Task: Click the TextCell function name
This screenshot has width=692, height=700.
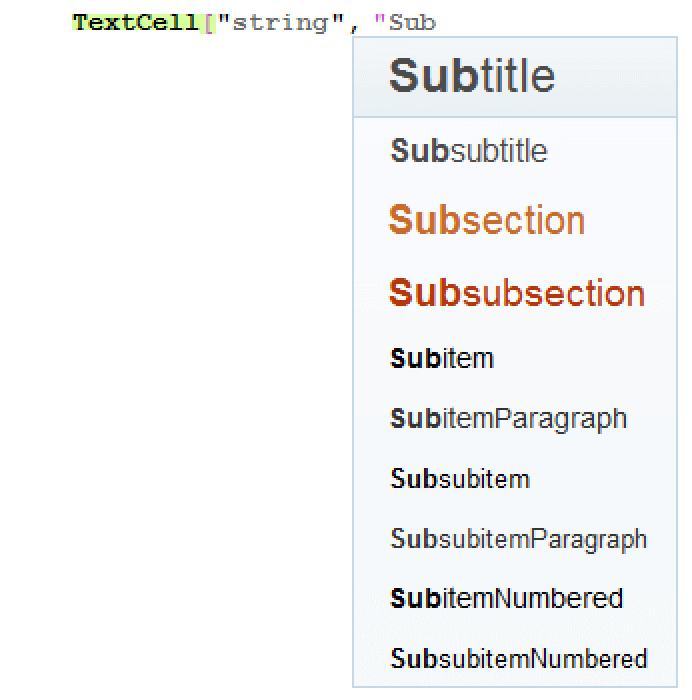Action: [x=136, y=22]
